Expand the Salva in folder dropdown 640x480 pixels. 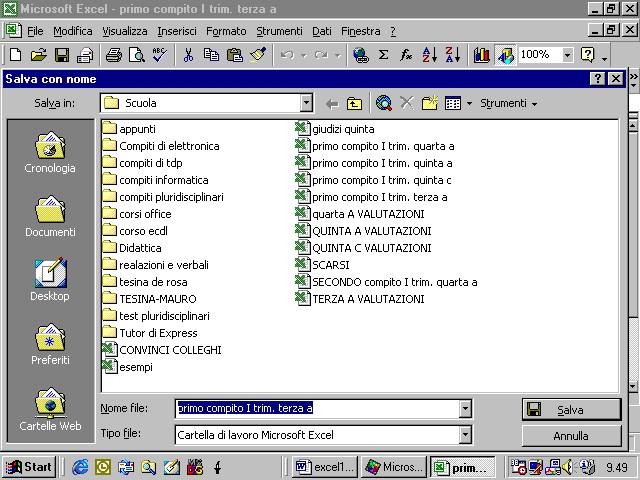(x=306, y=103)
